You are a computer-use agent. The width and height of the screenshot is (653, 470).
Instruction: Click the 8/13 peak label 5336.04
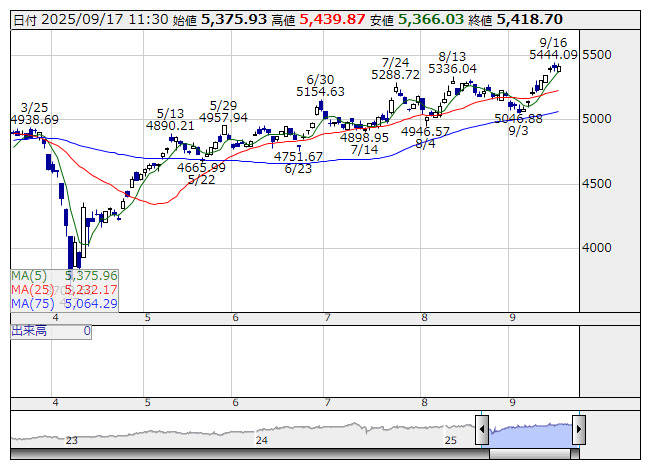(452, 69)
